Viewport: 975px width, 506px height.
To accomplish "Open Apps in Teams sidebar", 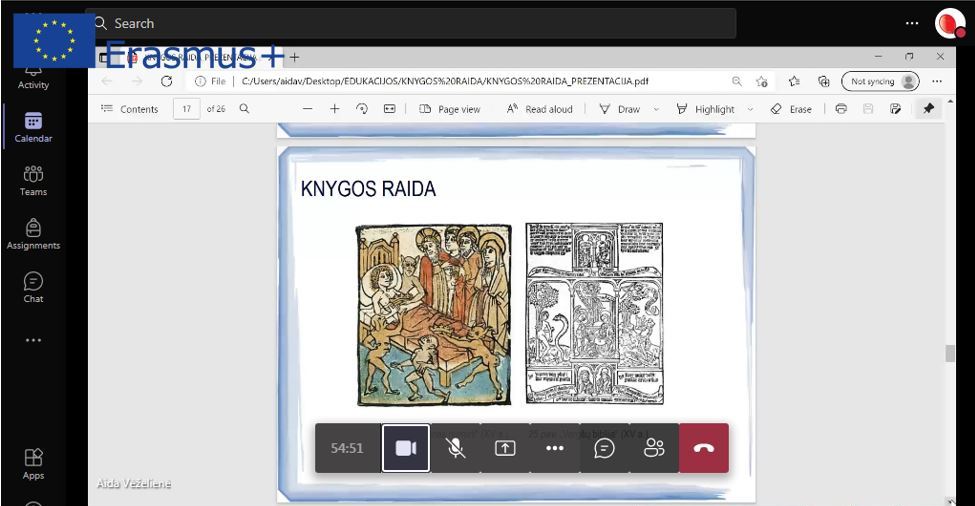I will (33, 464).
